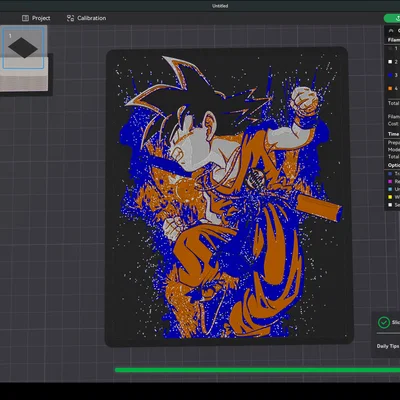Click the Cost label in the legend
400x400 pixels.
pos(393,124)
